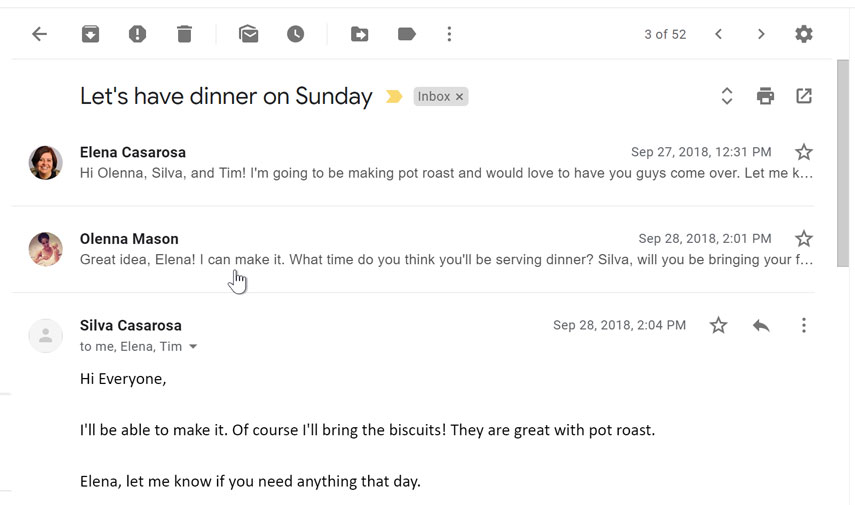The width and height of the screenshot is (855, 505).
Task: Open the Move to menu
Action: [x=359, y=34]
